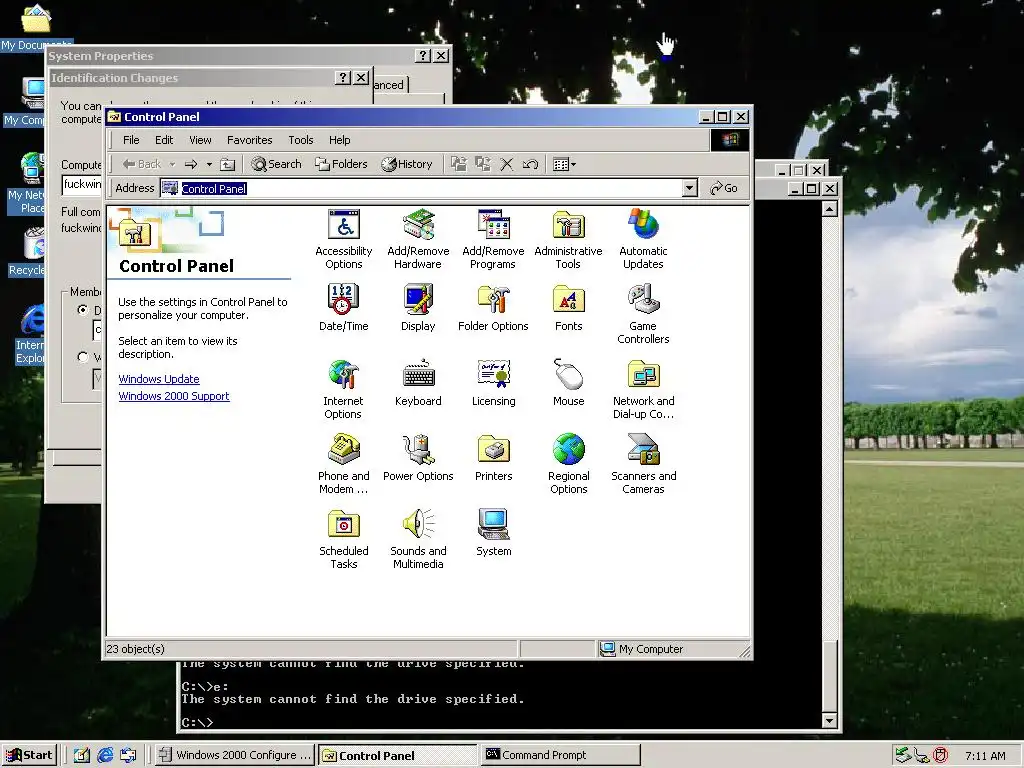Viewport: 1024px width, 768px height.
Task: Open Add/Remove Hardware applet
Action: 418,239
